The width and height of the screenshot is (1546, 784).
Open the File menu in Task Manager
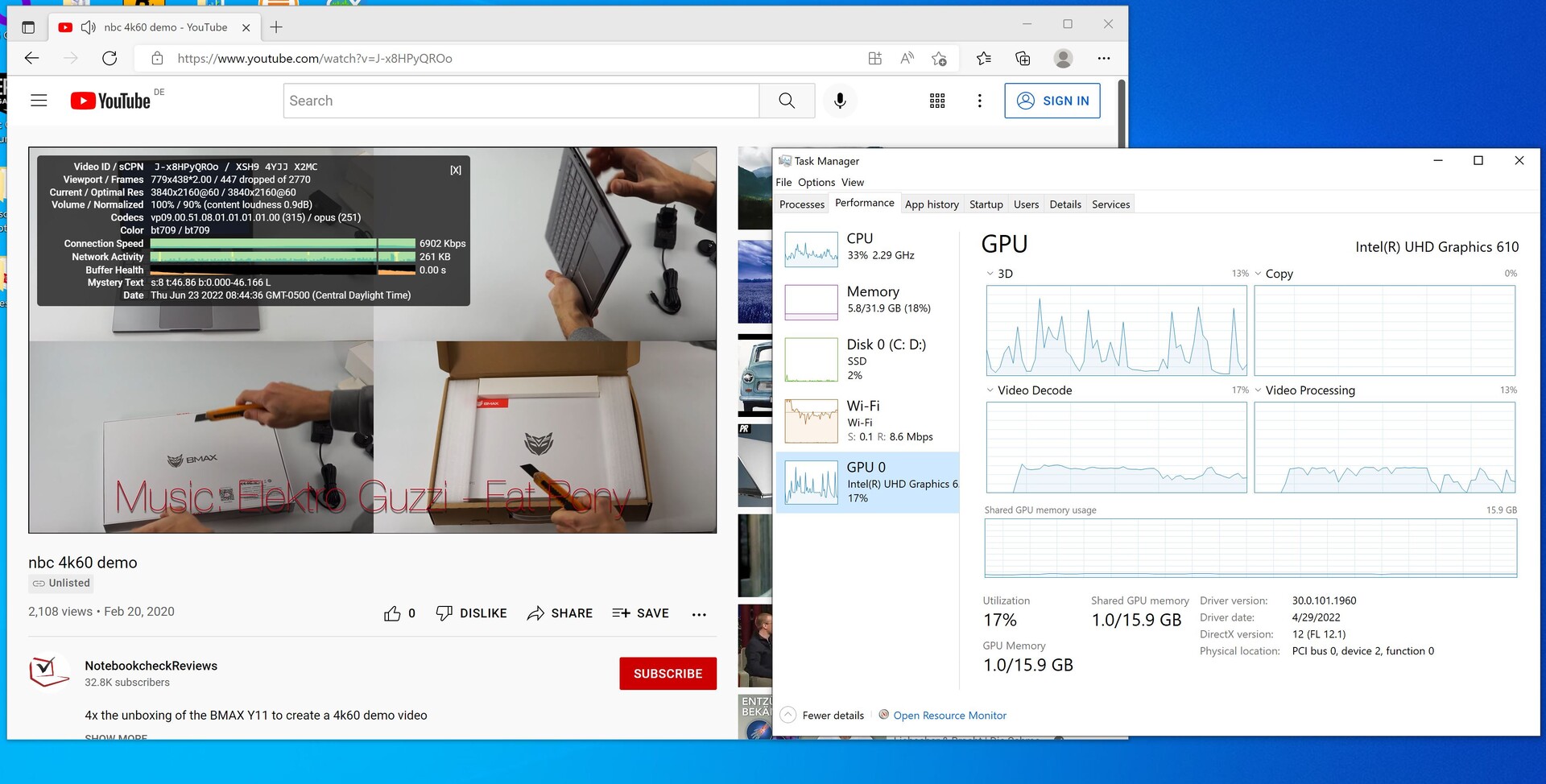tap(783, 183)
